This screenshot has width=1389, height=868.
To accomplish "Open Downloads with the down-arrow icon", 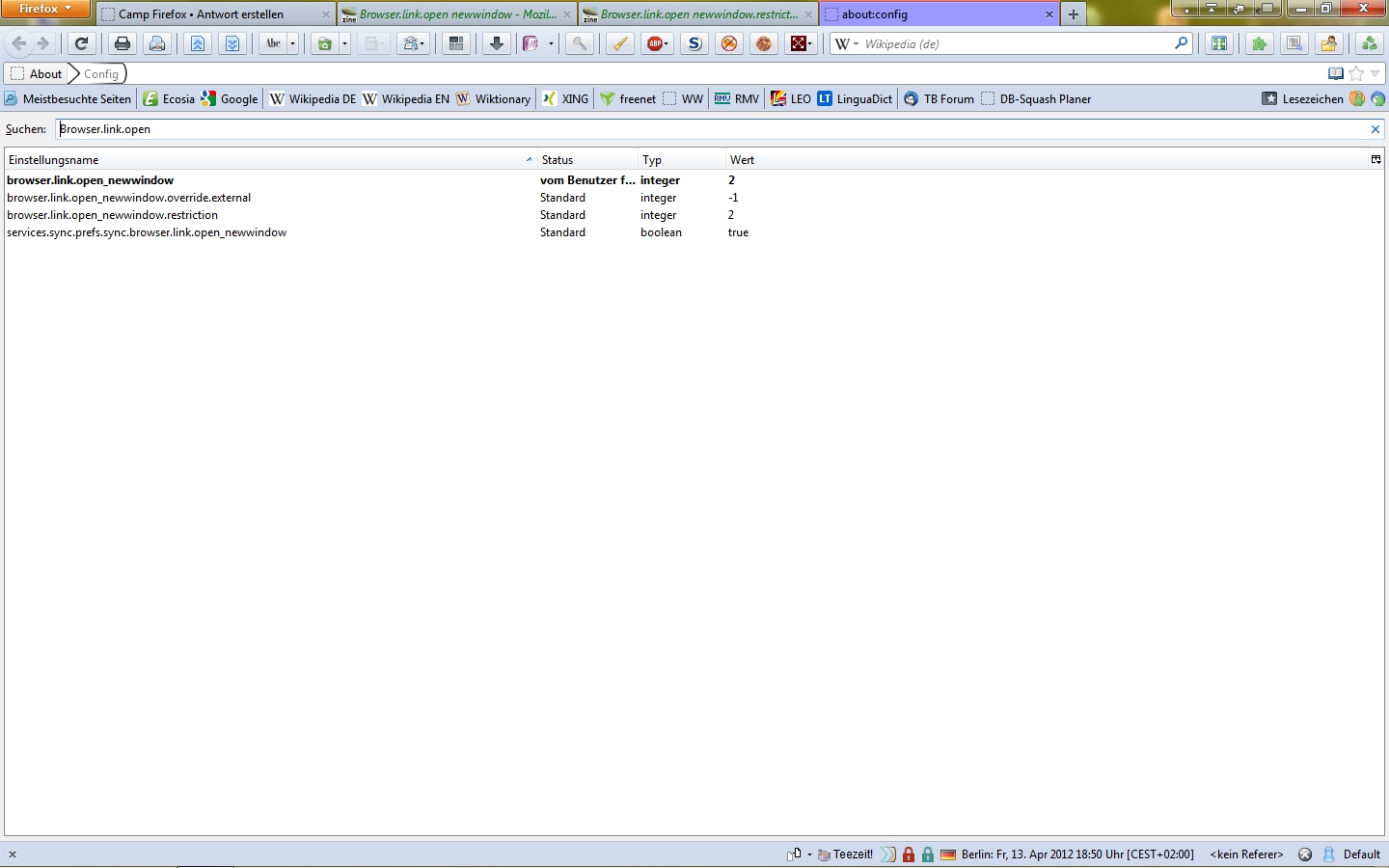I will pyautogui.click(x=497, y=43).
